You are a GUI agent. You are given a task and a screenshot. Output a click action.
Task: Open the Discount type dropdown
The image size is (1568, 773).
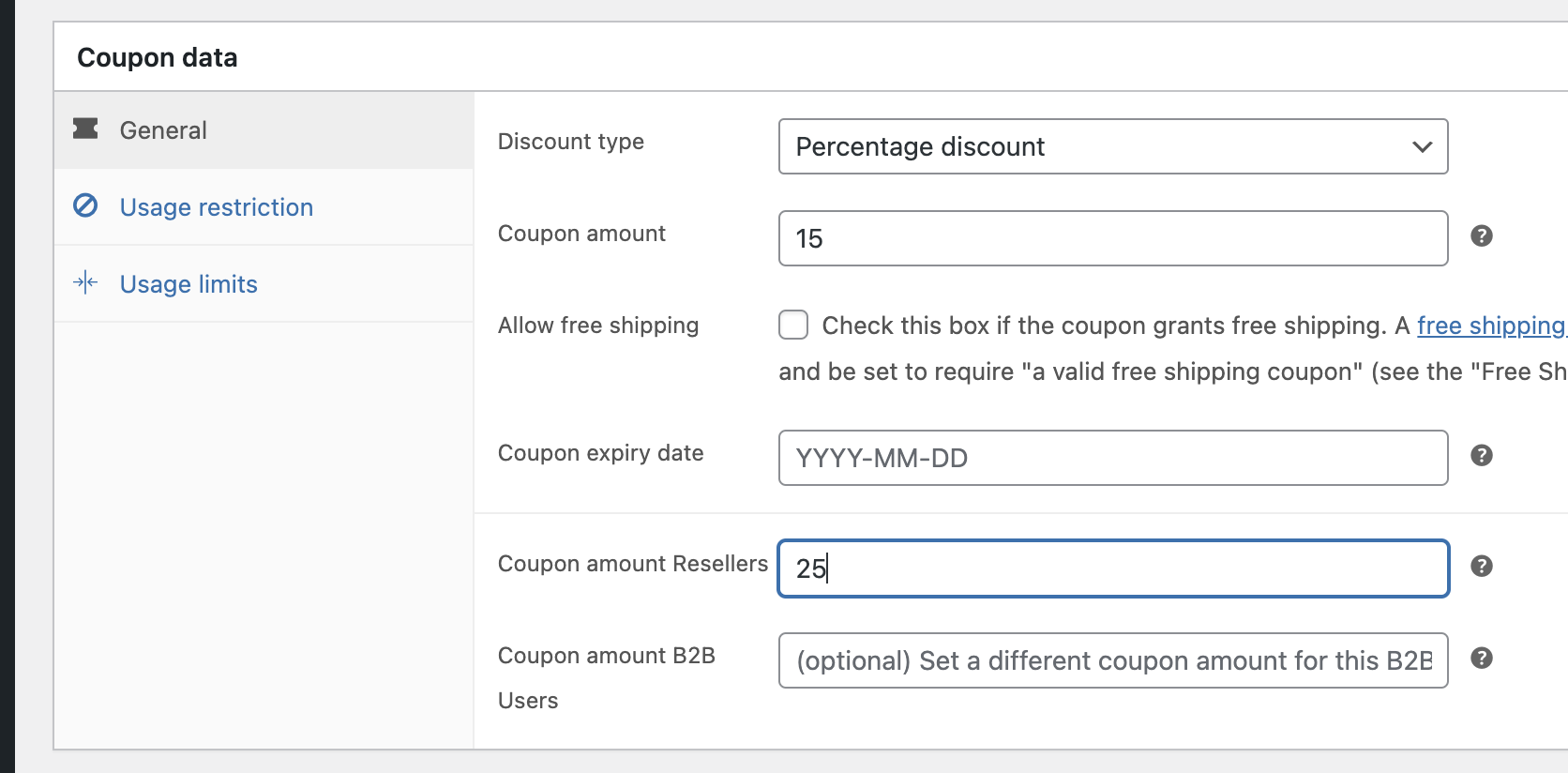1113,146
